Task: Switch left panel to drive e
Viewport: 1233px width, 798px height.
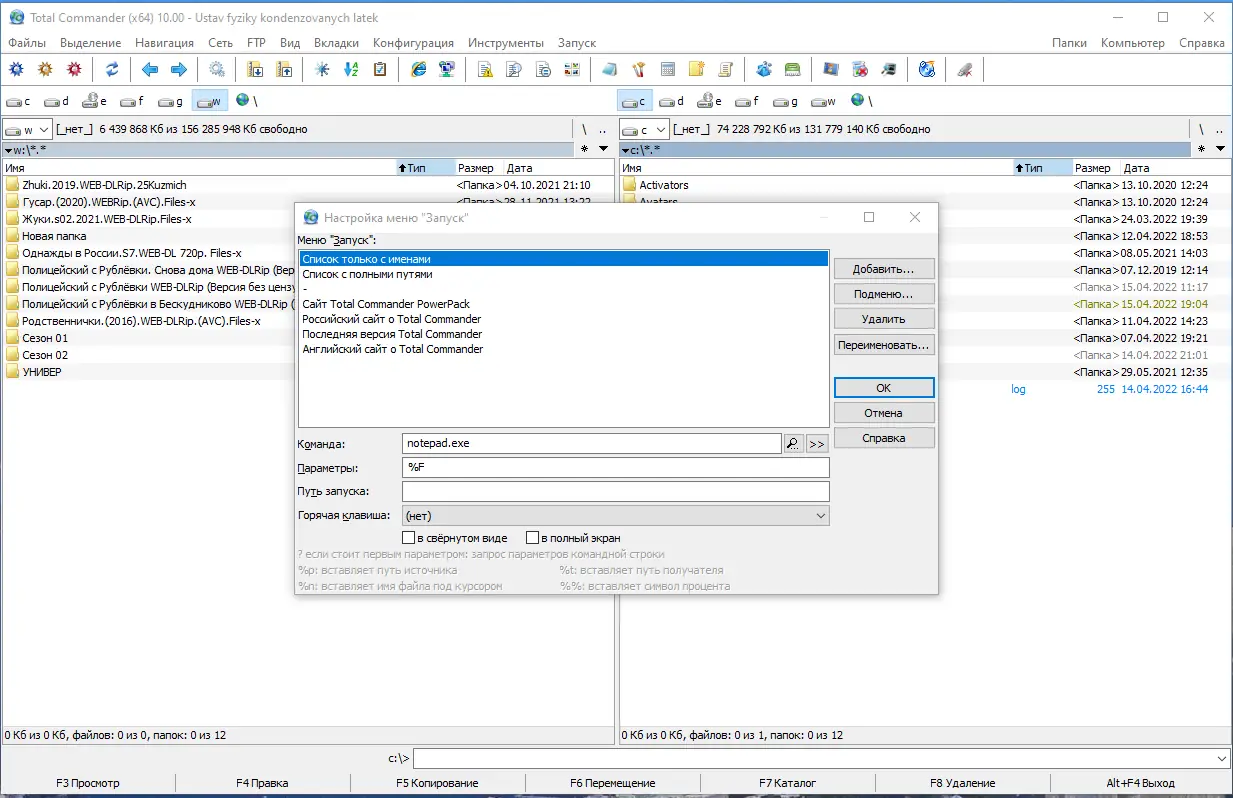Action: pyautogui.click(x=95, y=101)
